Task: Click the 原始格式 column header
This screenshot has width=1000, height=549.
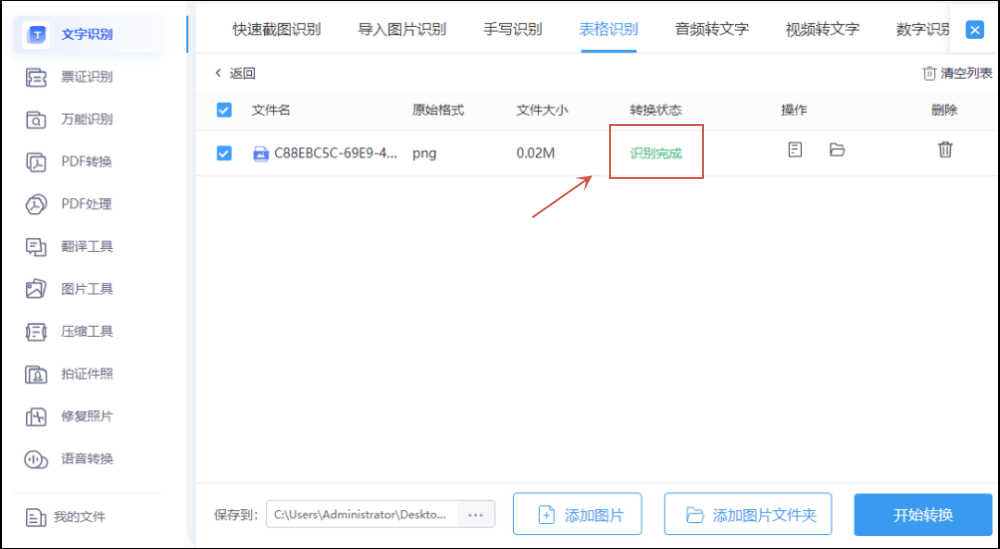Action: click(x=438, y=110)
